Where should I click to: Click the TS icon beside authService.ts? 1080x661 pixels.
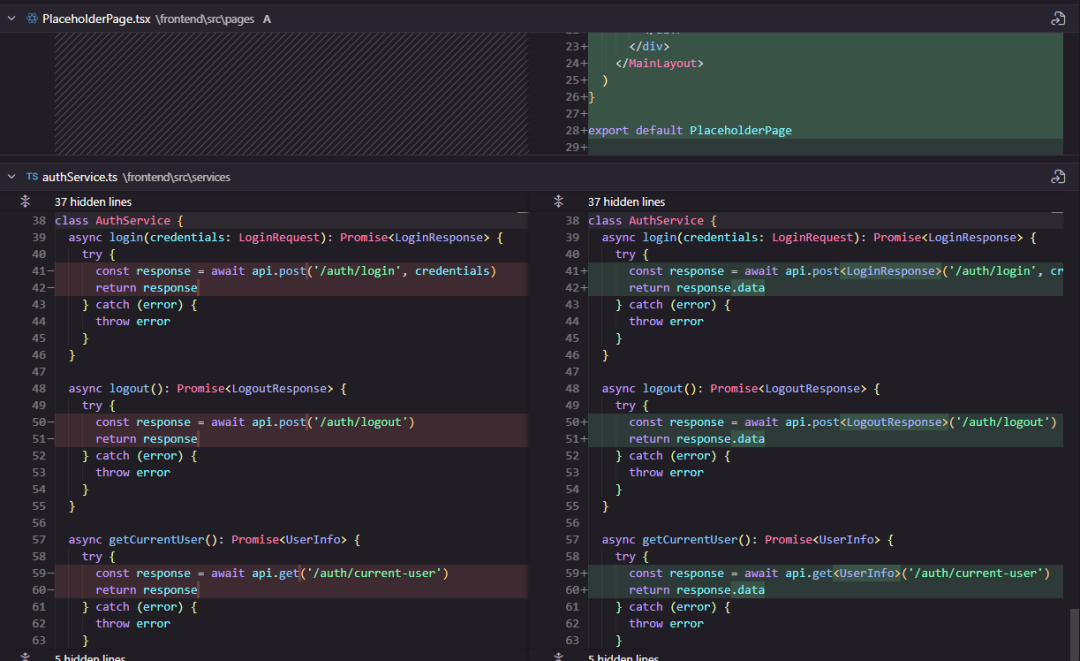click(32, 177)
